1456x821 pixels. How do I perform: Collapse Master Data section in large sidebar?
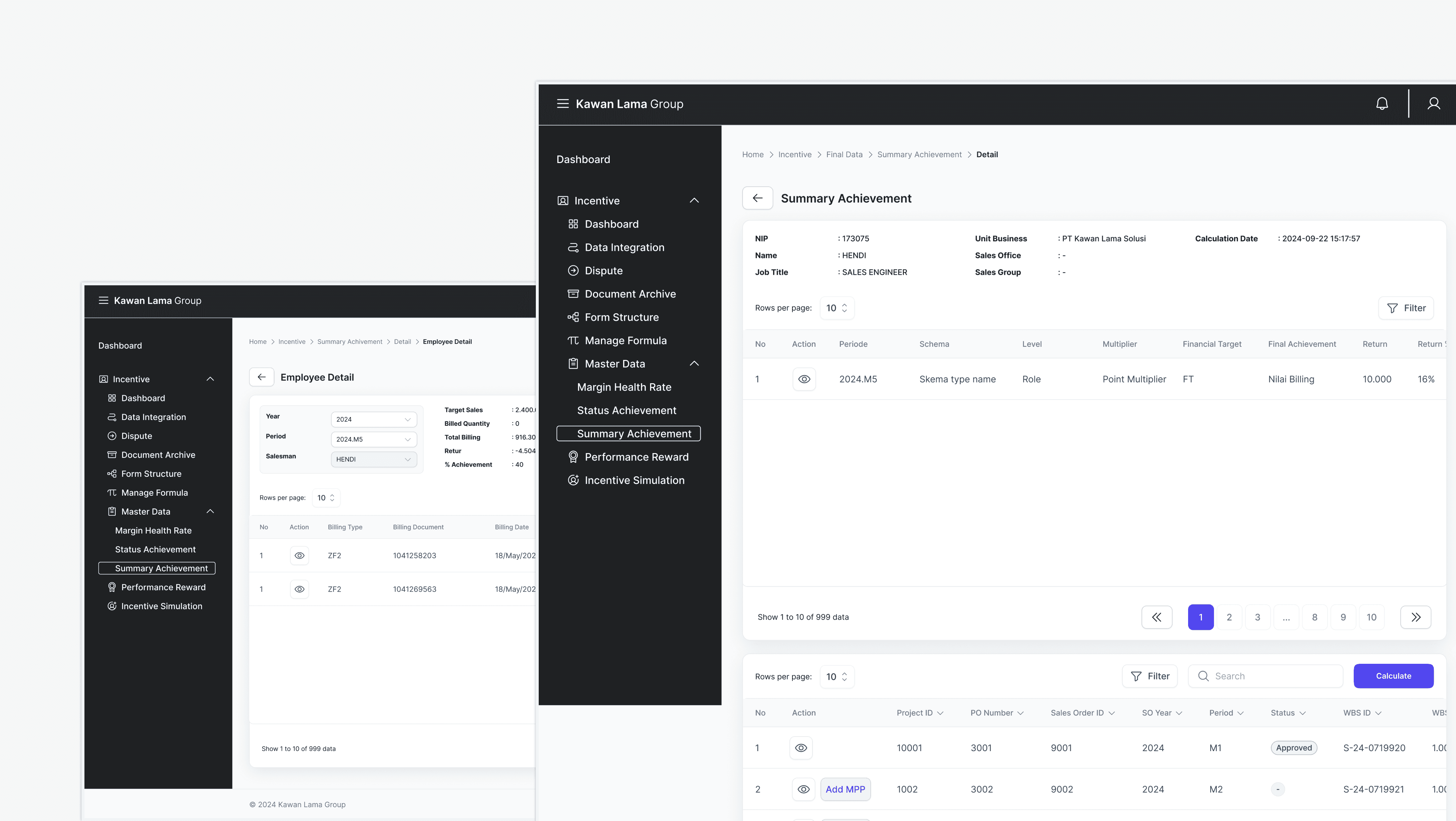[x=694, y=364]
